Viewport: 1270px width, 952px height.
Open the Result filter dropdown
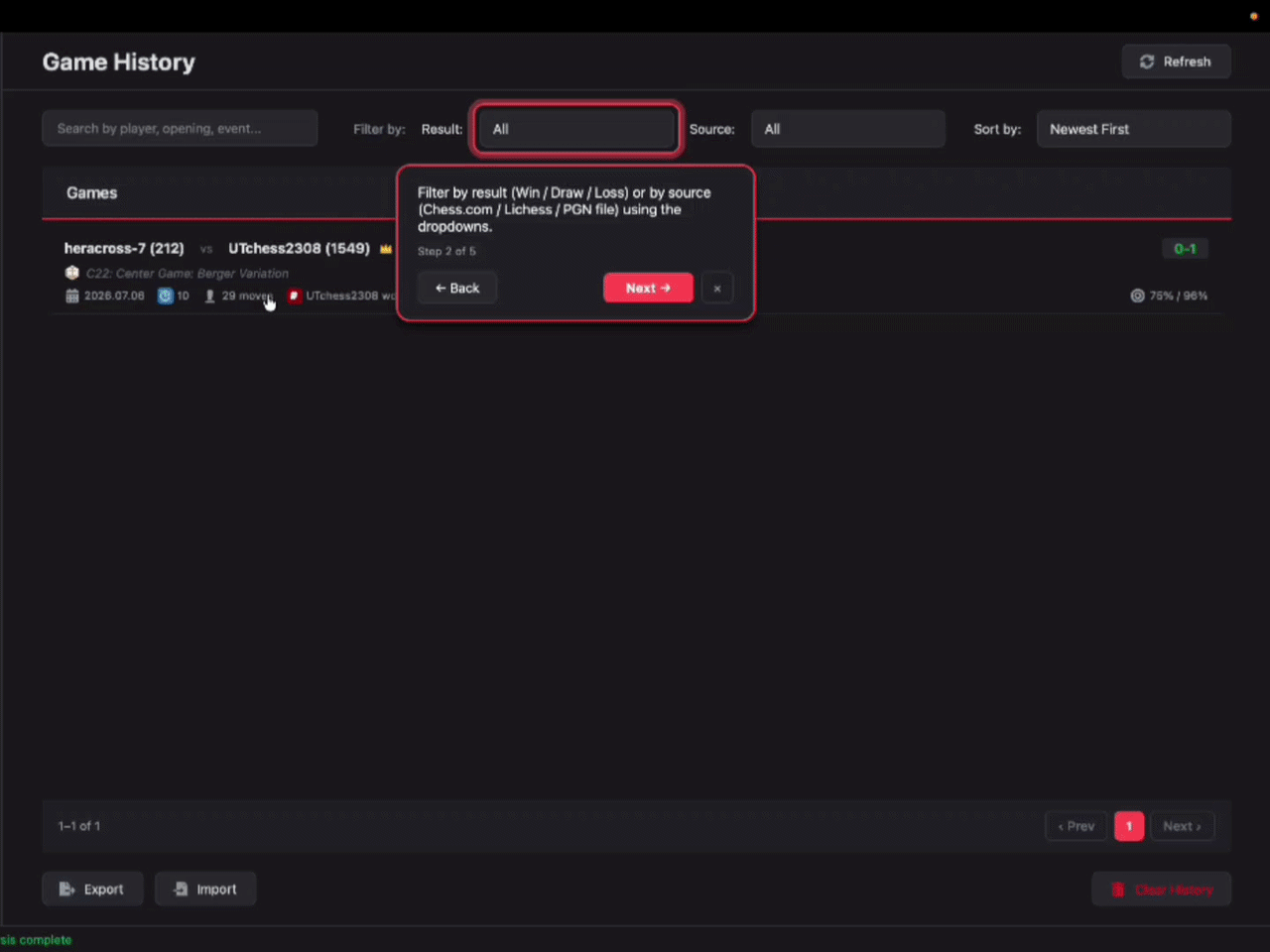[576, 129]
